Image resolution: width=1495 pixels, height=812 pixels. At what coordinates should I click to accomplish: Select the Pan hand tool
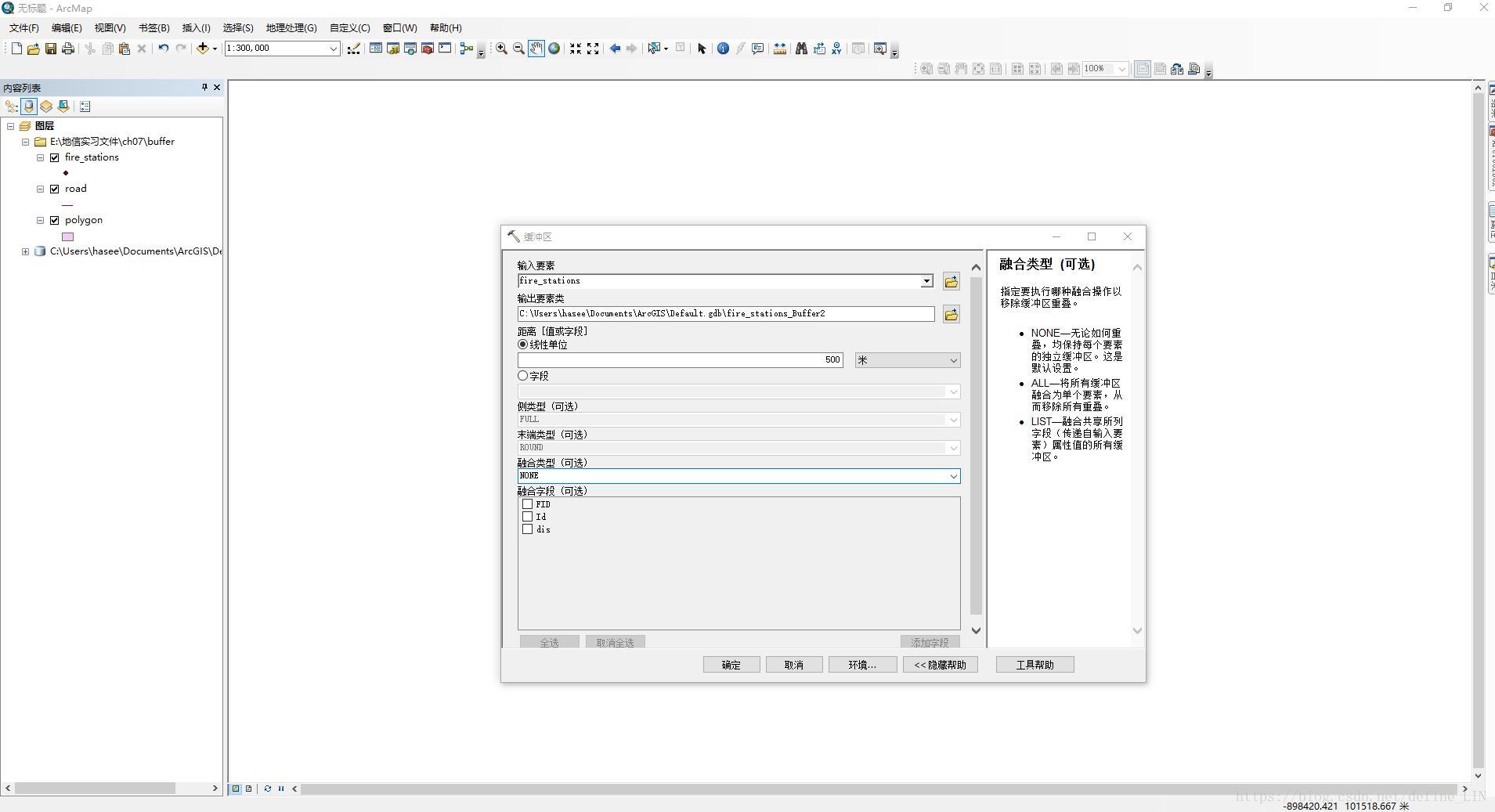[536, 49]
